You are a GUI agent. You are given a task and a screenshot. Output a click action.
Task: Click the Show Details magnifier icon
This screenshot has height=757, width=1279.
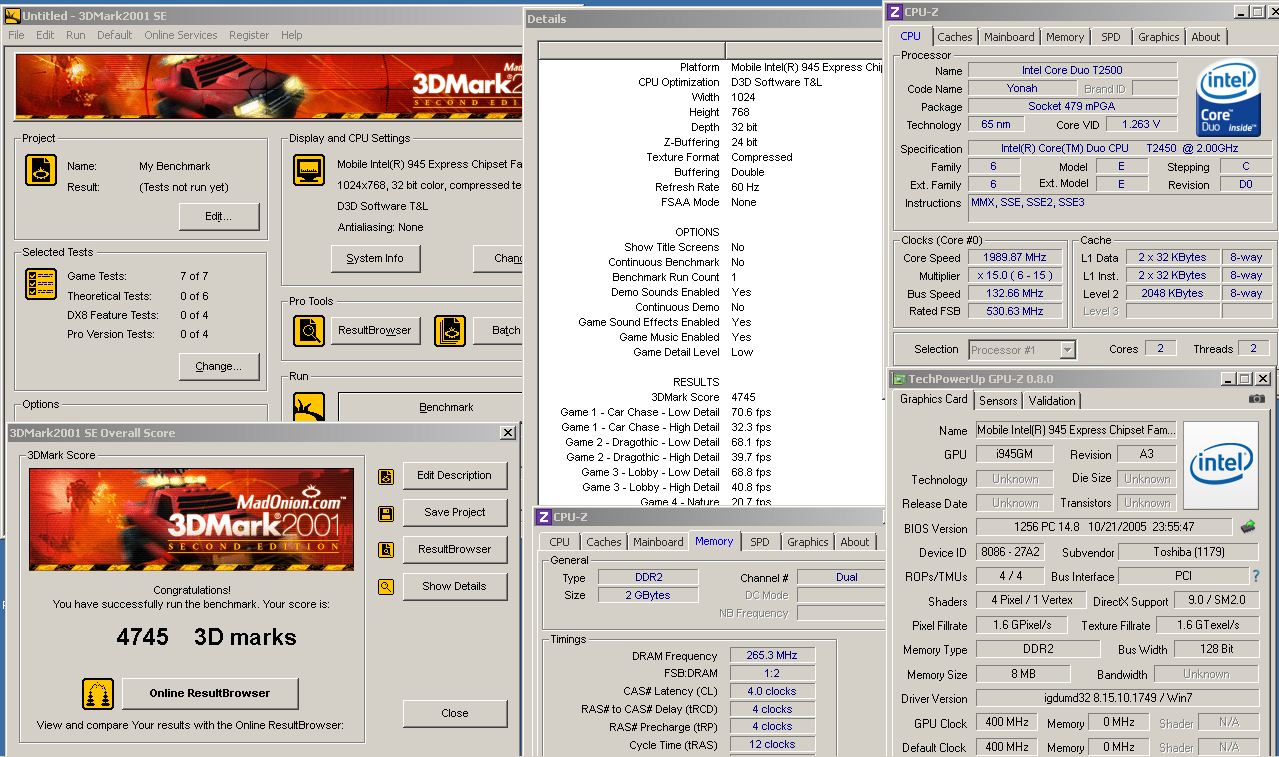386,587
